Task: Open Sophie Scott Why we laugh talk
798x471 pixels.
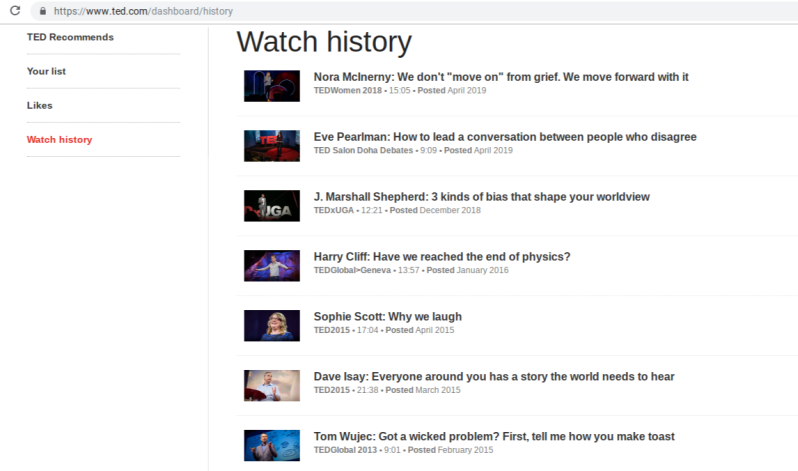Action: pyautogui.click(x=388, y=317)
